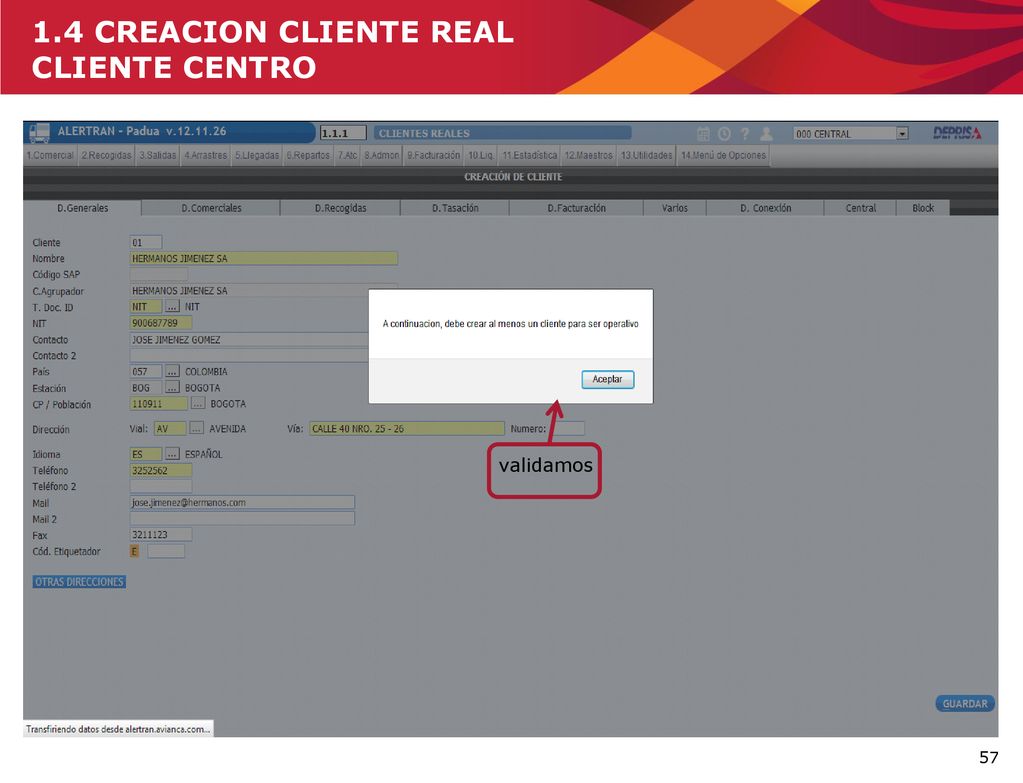1023x783 pixels.
Task: Click the 1.1.1 code input field
Action: point(343,133)
